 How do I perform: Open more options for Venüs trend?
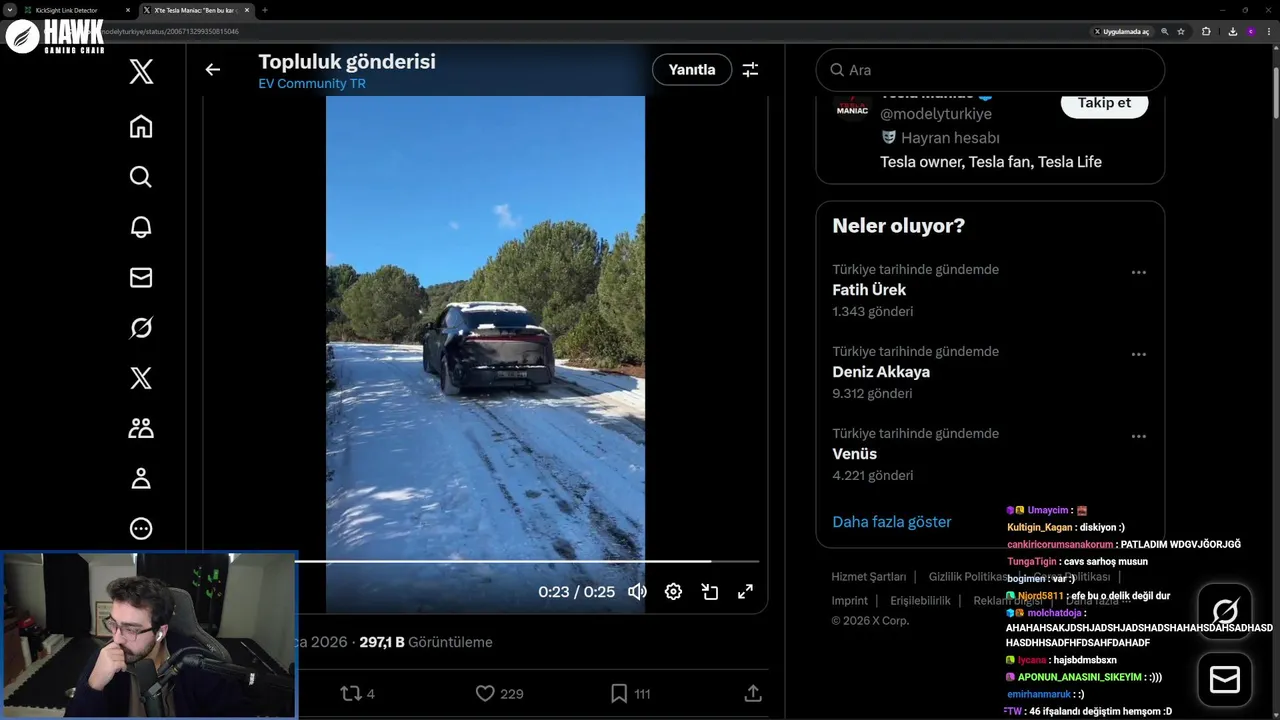click(1138, 436)
